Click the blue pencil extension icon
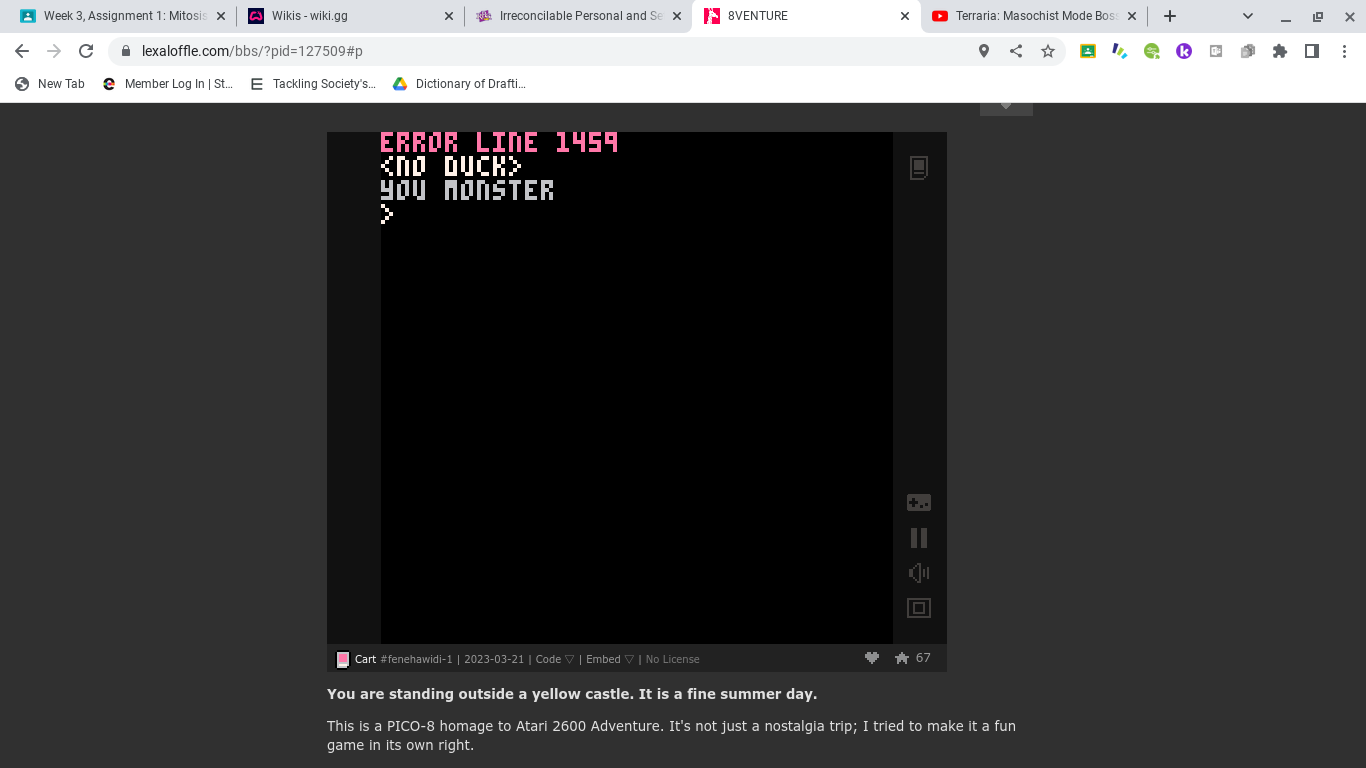The image size is (1366, 768). [x=1120, y=51]
